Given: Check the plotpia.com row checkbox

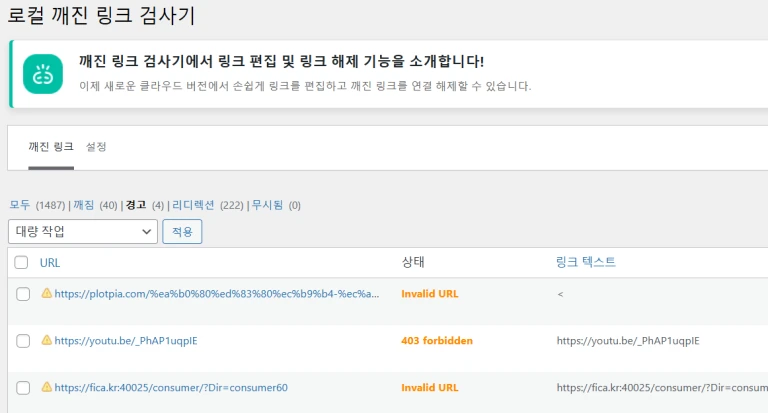Looking at the screenshot, I should click(23, 294).
